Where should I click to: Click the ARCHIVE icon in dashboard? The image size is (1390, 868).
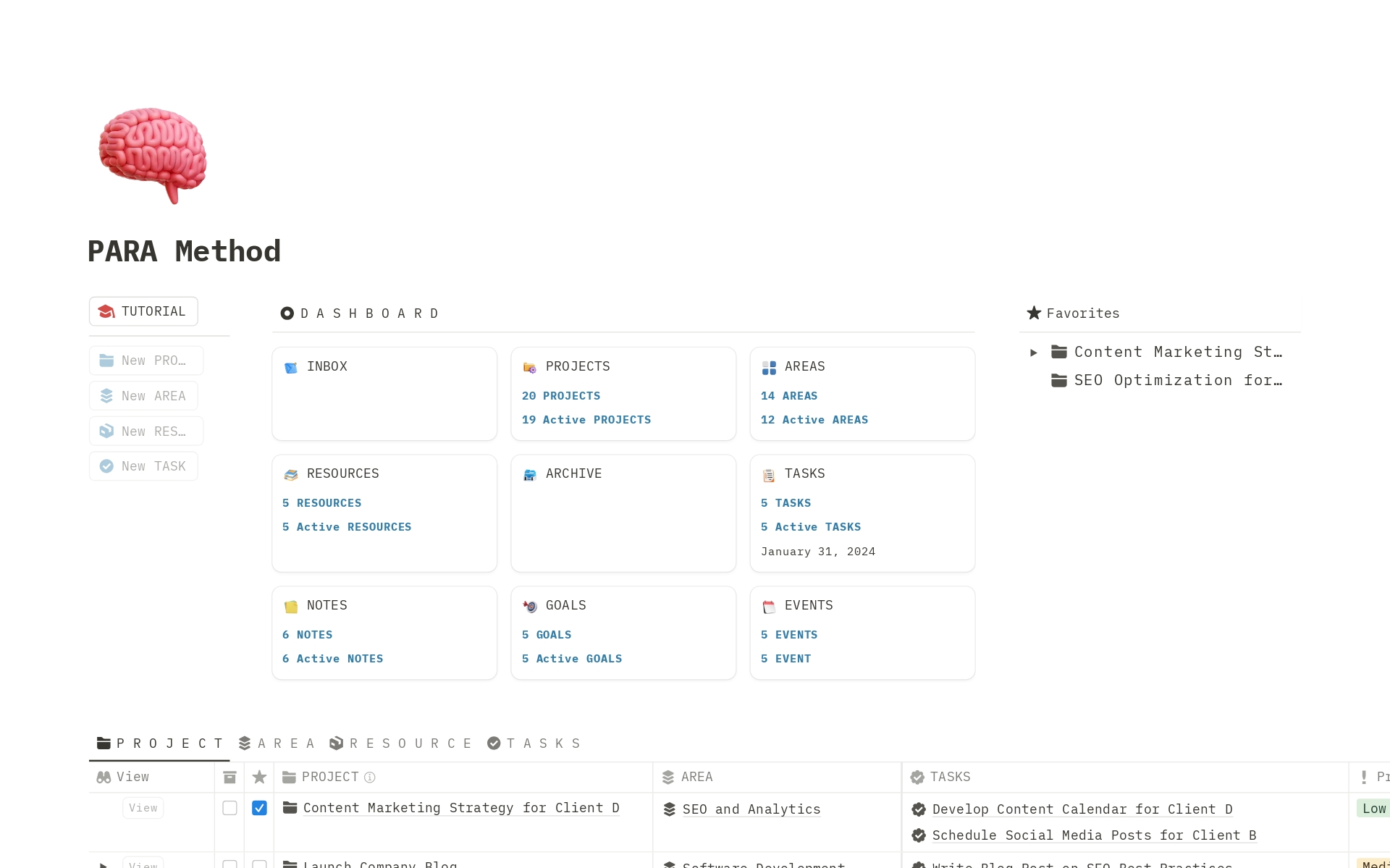[530, 474]
